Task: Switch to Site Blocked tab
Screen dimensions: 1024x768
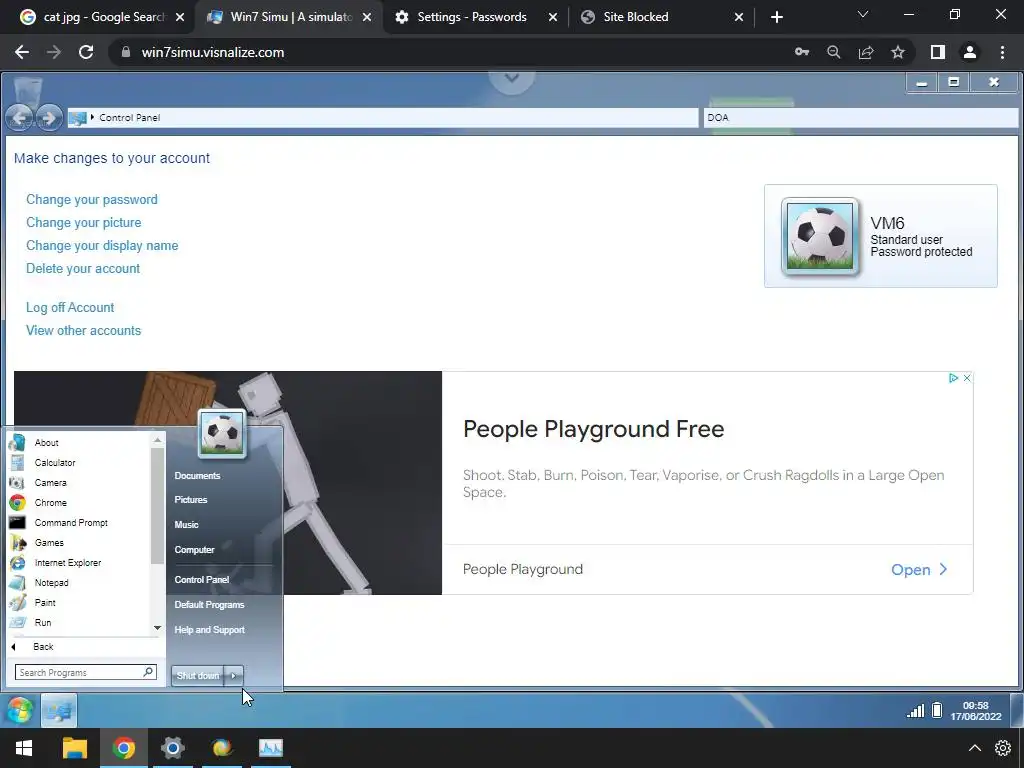Action: coord(661,17)
